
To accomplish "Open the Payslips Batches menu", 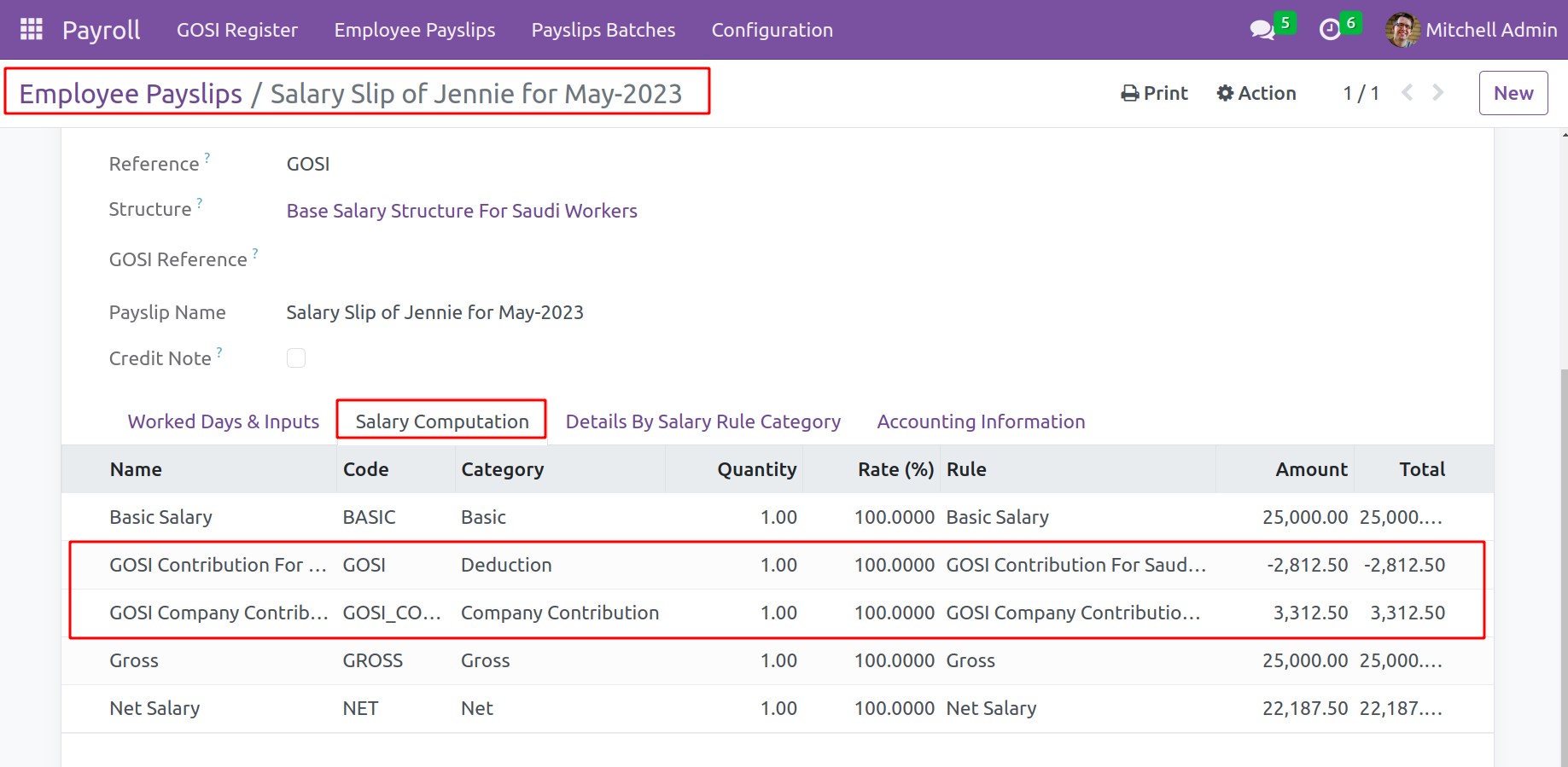I will pyautogui.click(x=603, y=30).
